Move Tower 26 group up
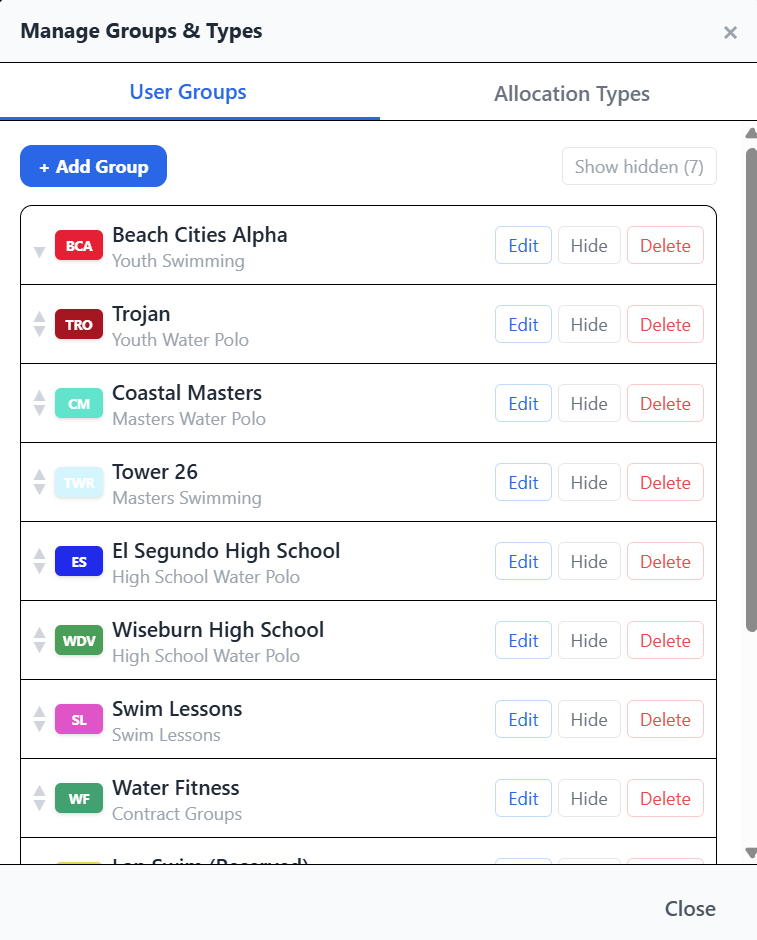Image resolution: width=757 pixels, height=940 pixels. 39,476
